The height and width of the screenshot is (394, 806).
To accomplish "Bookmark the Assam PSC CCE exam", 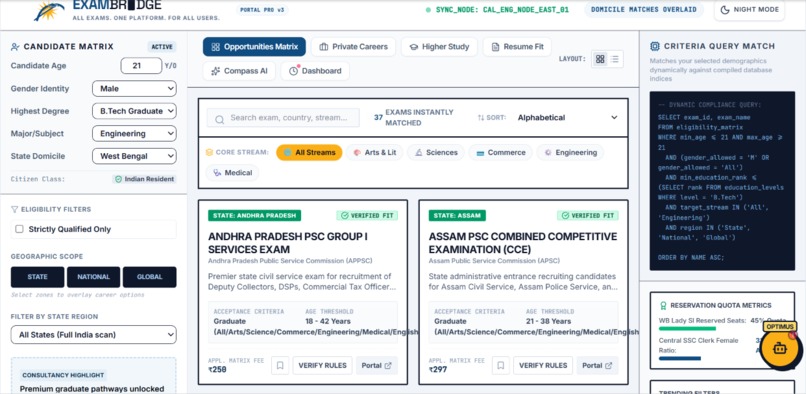I will tap(501, 366).
